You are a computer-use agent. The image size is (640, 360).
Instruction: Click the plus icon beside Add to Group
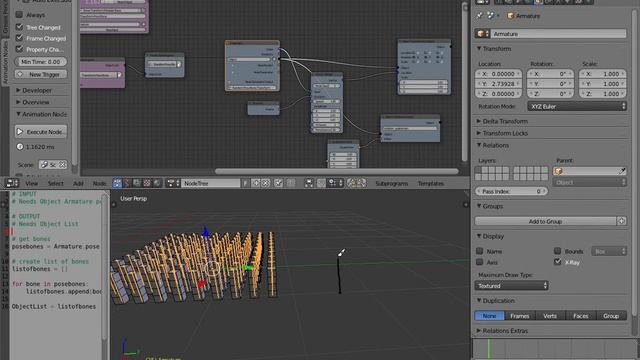click(x=621, y=221)
